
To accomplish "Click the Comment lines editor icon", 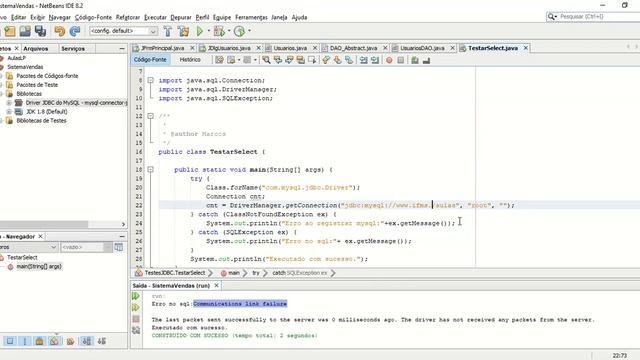I will tap(415, 60).
